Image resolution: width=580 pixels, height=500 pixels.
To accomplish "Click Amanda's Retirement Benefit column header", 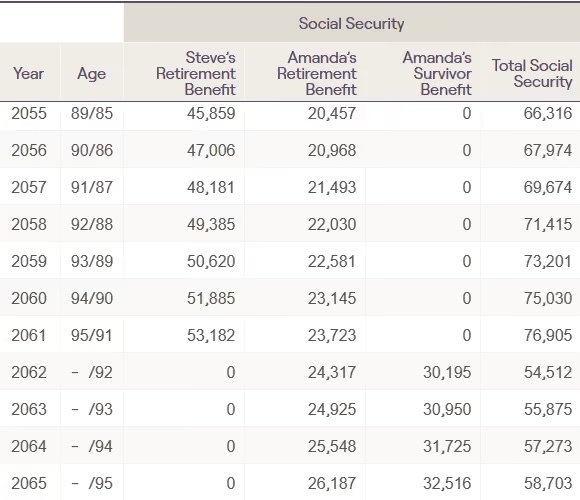I will (317, 73).
